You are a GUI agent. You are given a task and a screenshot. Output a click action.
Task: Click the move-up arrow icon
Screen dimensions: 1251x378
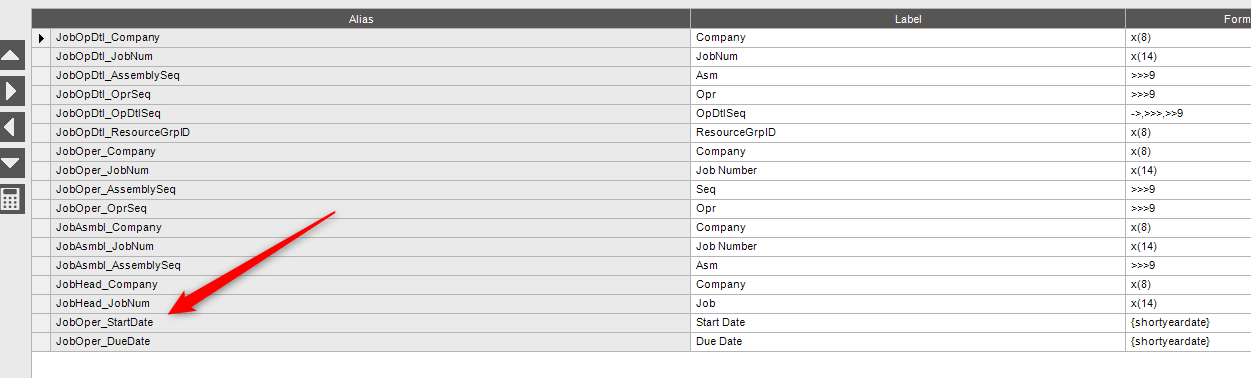pyautogui.click(x=12, y=54)
